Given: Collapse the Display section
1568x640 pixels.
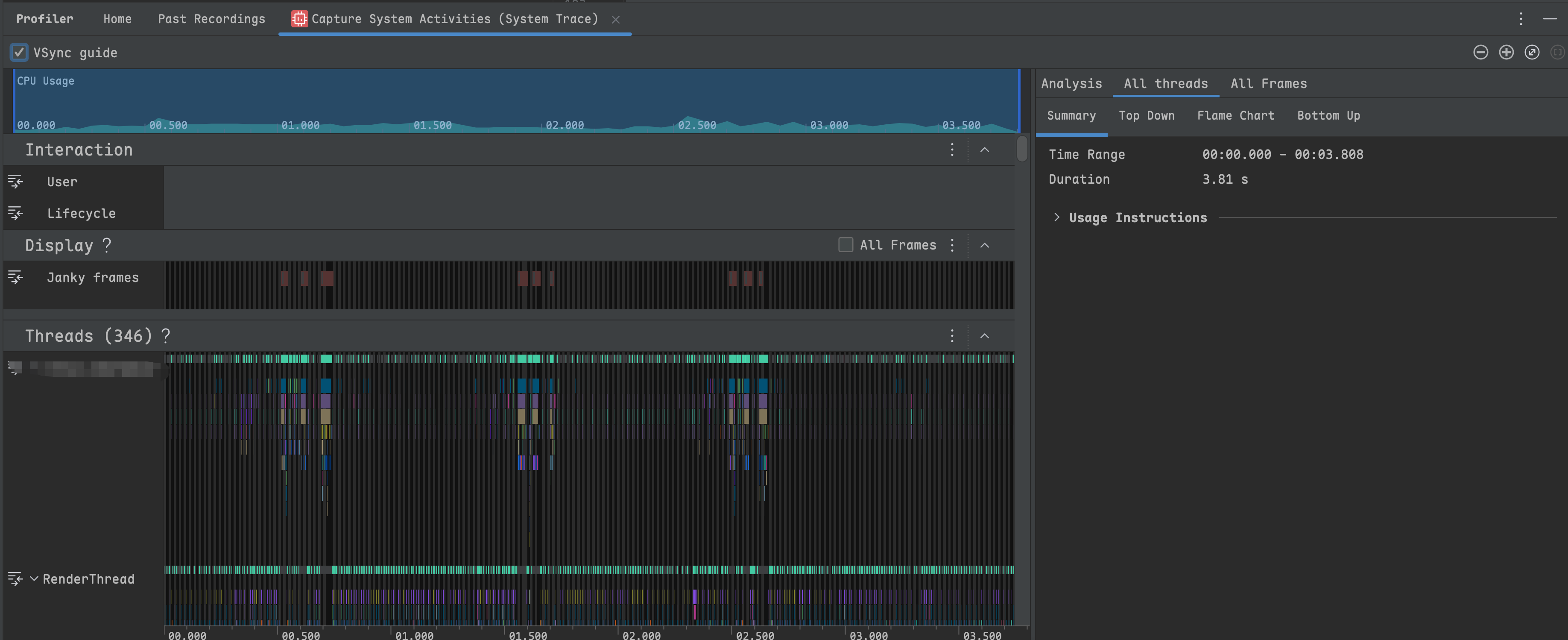Looking at the screenshot, I should [984, 245].
